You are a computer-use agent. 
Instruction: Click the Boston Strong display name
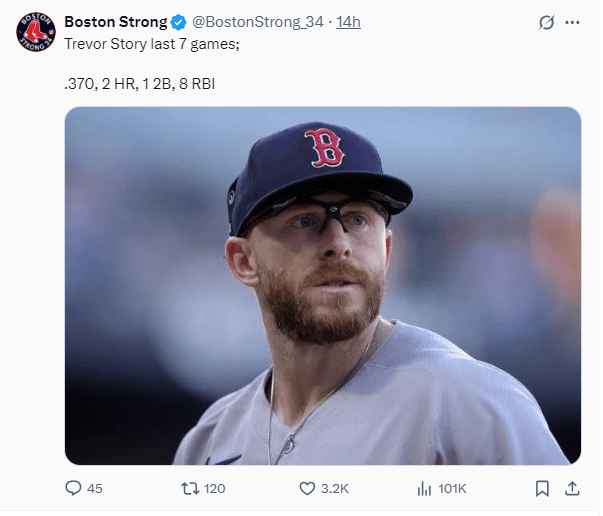tap(115, 22)
